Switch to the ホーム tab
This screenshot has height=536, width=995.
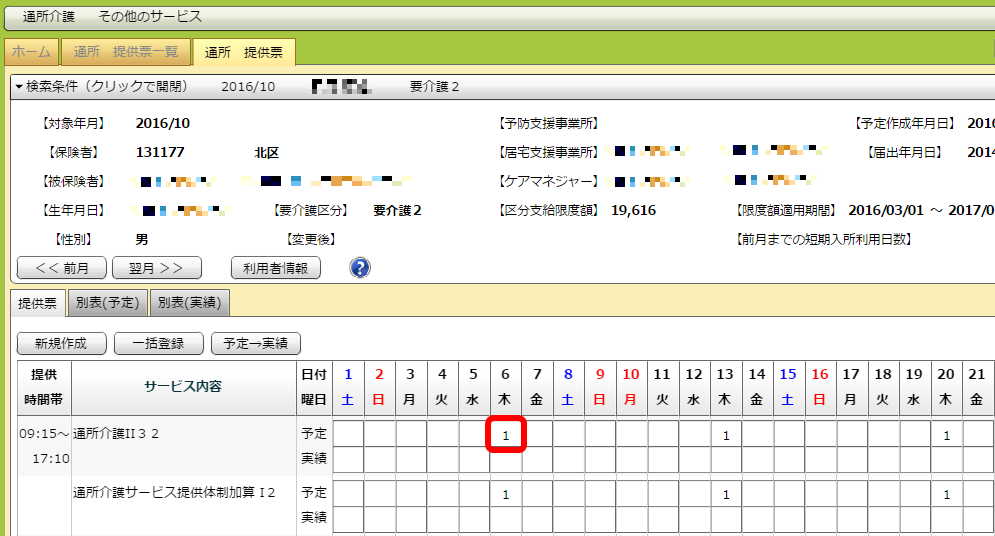31,53
